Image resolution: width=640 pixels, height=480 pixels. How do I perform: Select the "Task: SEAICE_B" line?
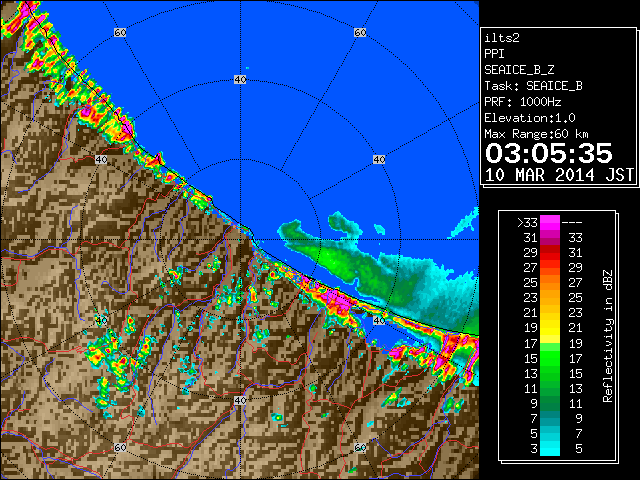pos(533,86)
